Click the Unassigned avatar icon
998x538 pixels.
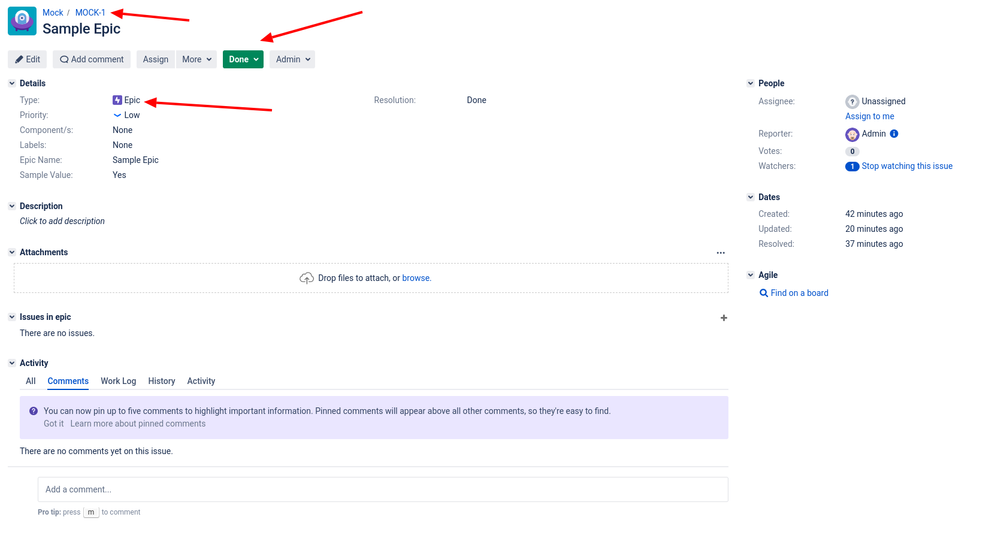852,101
